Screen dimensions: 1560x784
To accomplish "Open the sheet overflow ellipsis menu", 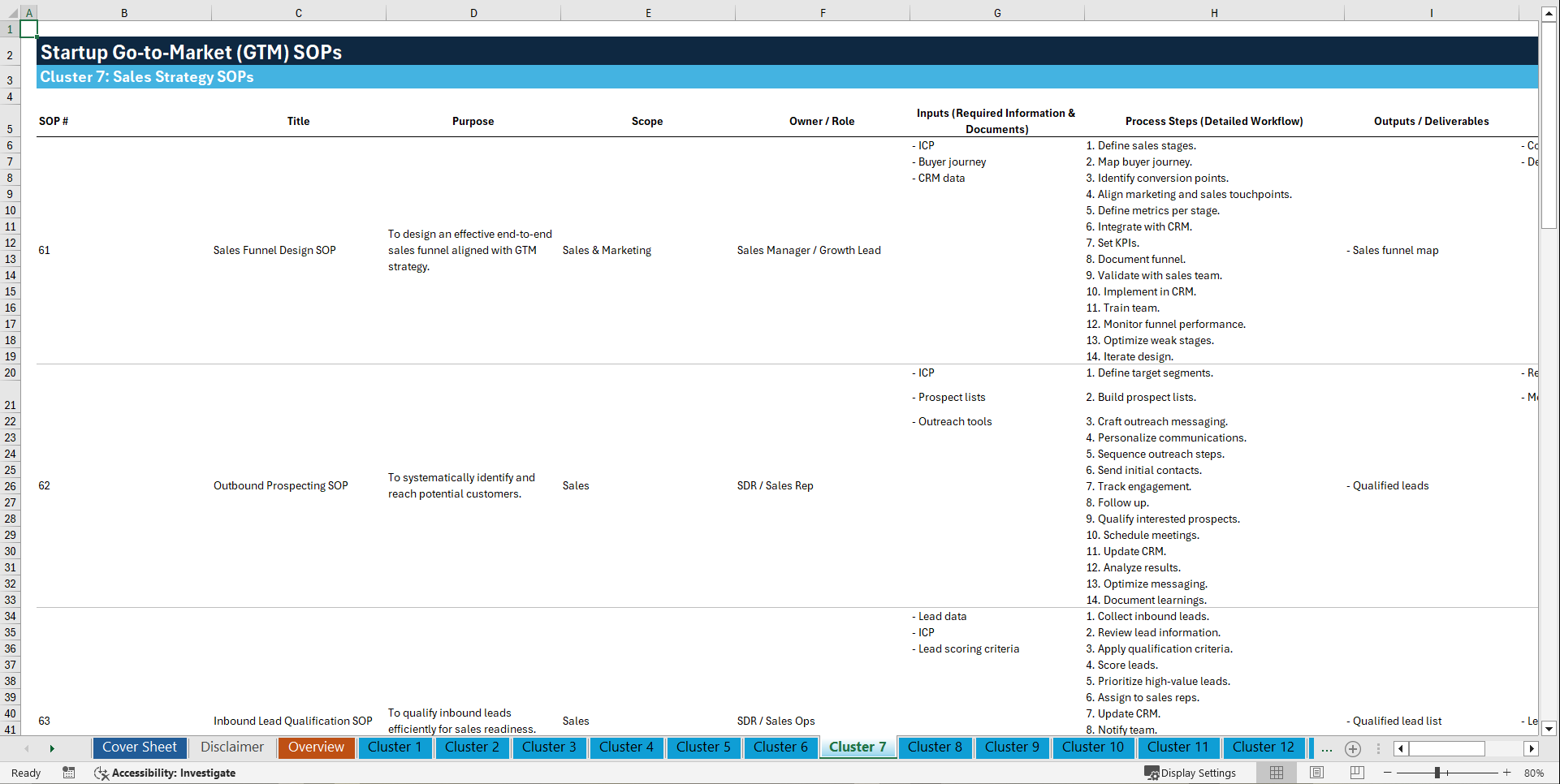I will tap(1327, 749).
